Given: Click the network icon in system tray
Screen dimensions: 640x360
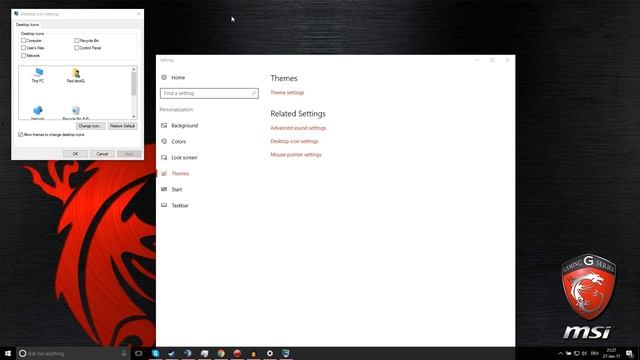Looking at the screenshot, I should 576,353.
